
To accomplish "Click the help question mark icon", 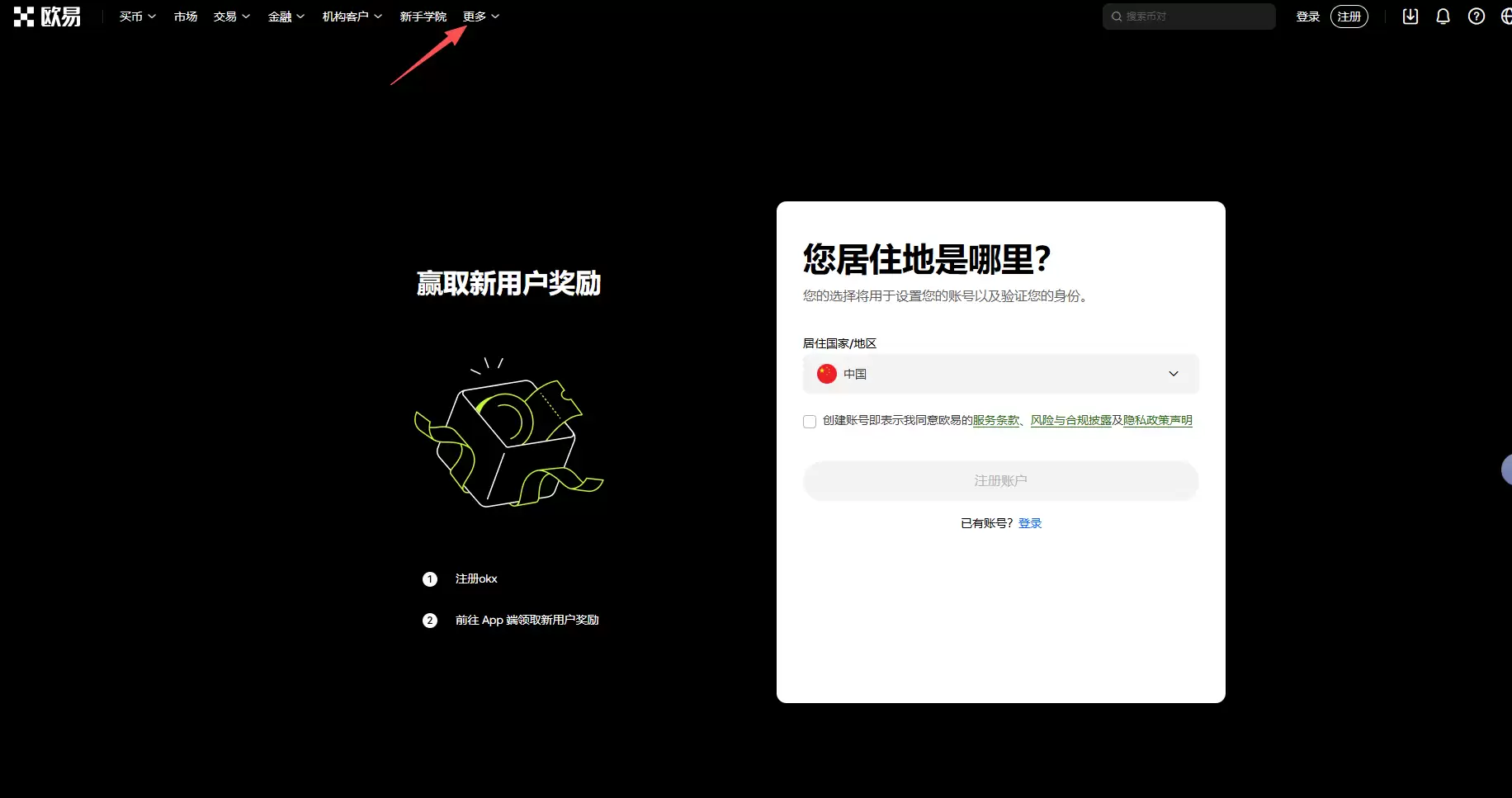I will pos(1477,17).
